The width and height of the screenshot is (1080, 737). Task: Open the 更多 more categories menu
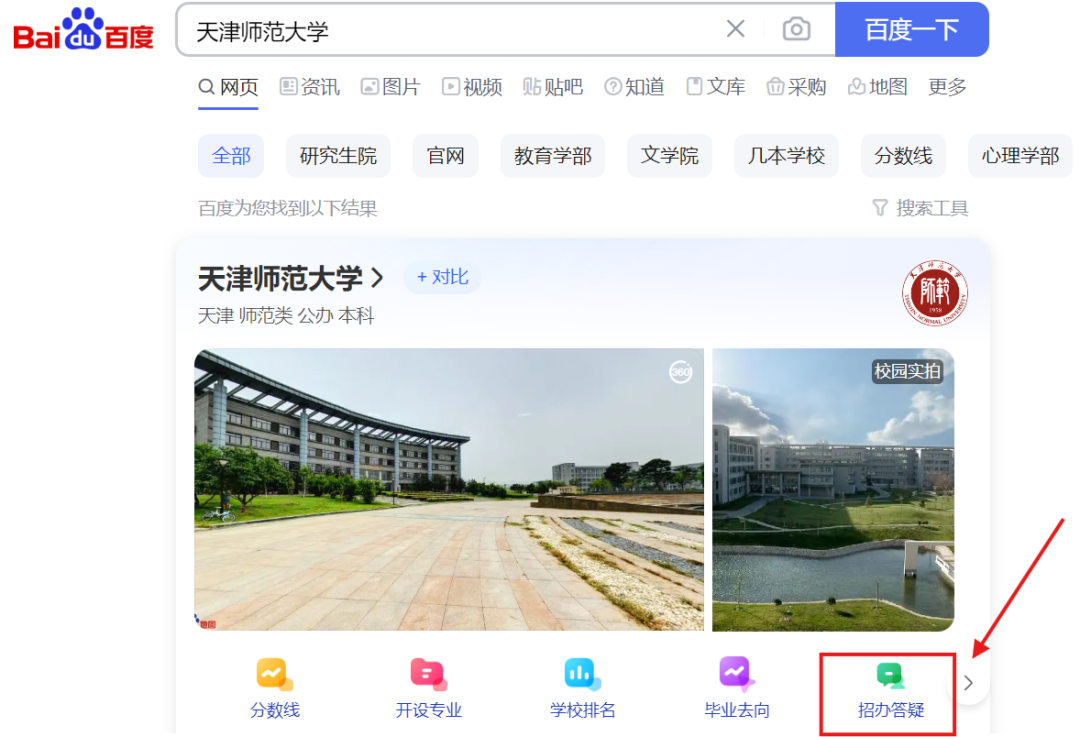[947, 87]
